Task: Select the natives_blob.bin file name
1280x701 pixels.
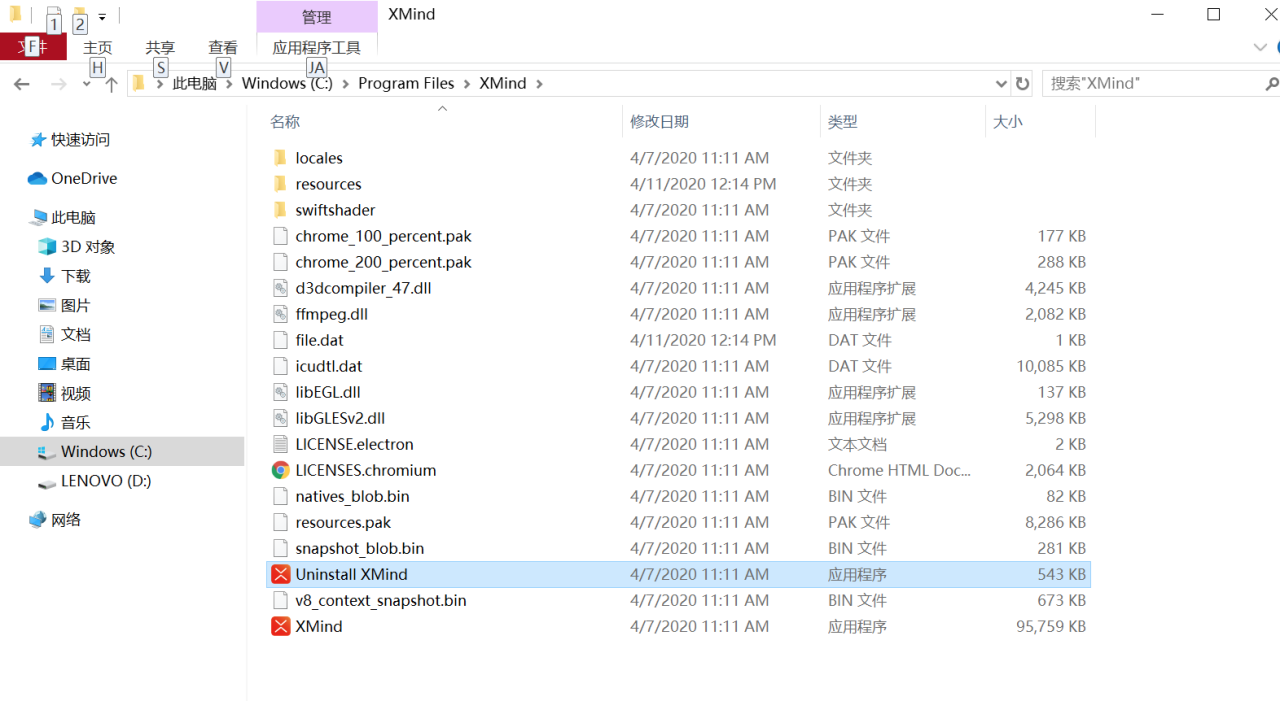Action: pos(353,496)
